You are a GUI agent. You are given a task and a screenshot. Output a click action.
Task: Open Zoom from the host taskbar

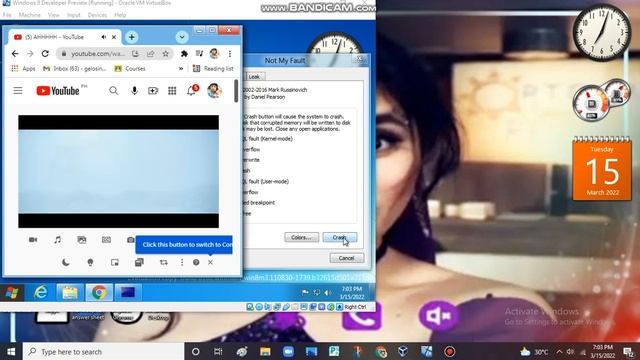288,351
